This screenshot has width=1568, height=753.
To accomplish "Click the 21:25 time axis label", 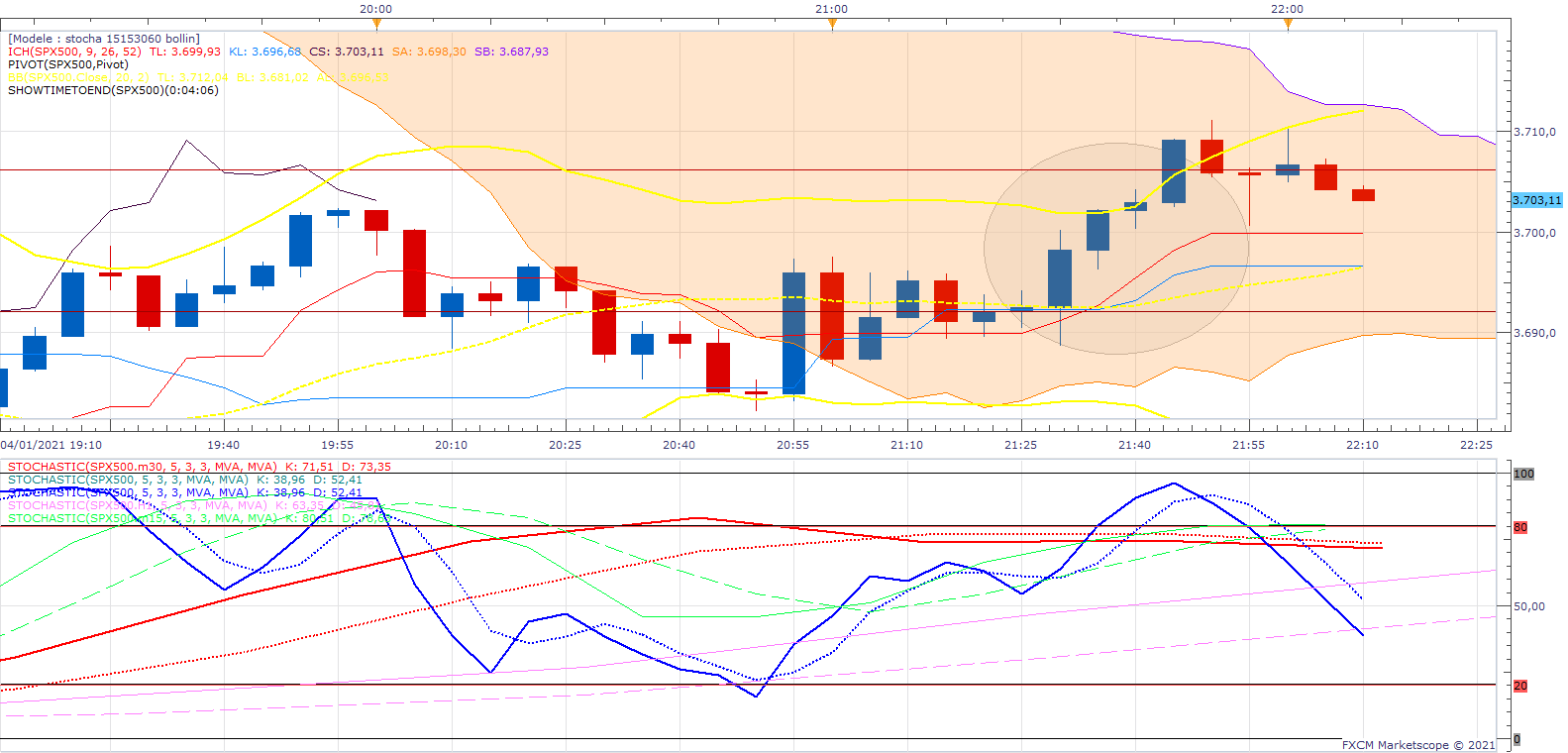I will [1021, 445].
